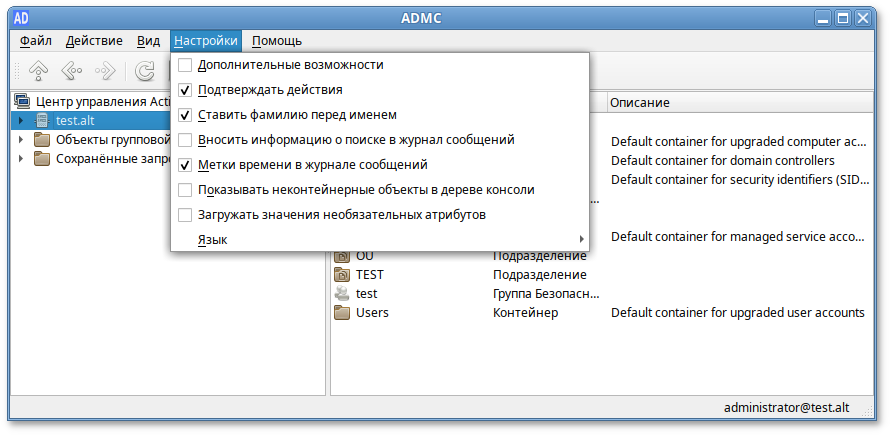Toggle Метки времени в журнале сообщений
Image resolution: width=890 pixels, height=435 pixels.
185,165
